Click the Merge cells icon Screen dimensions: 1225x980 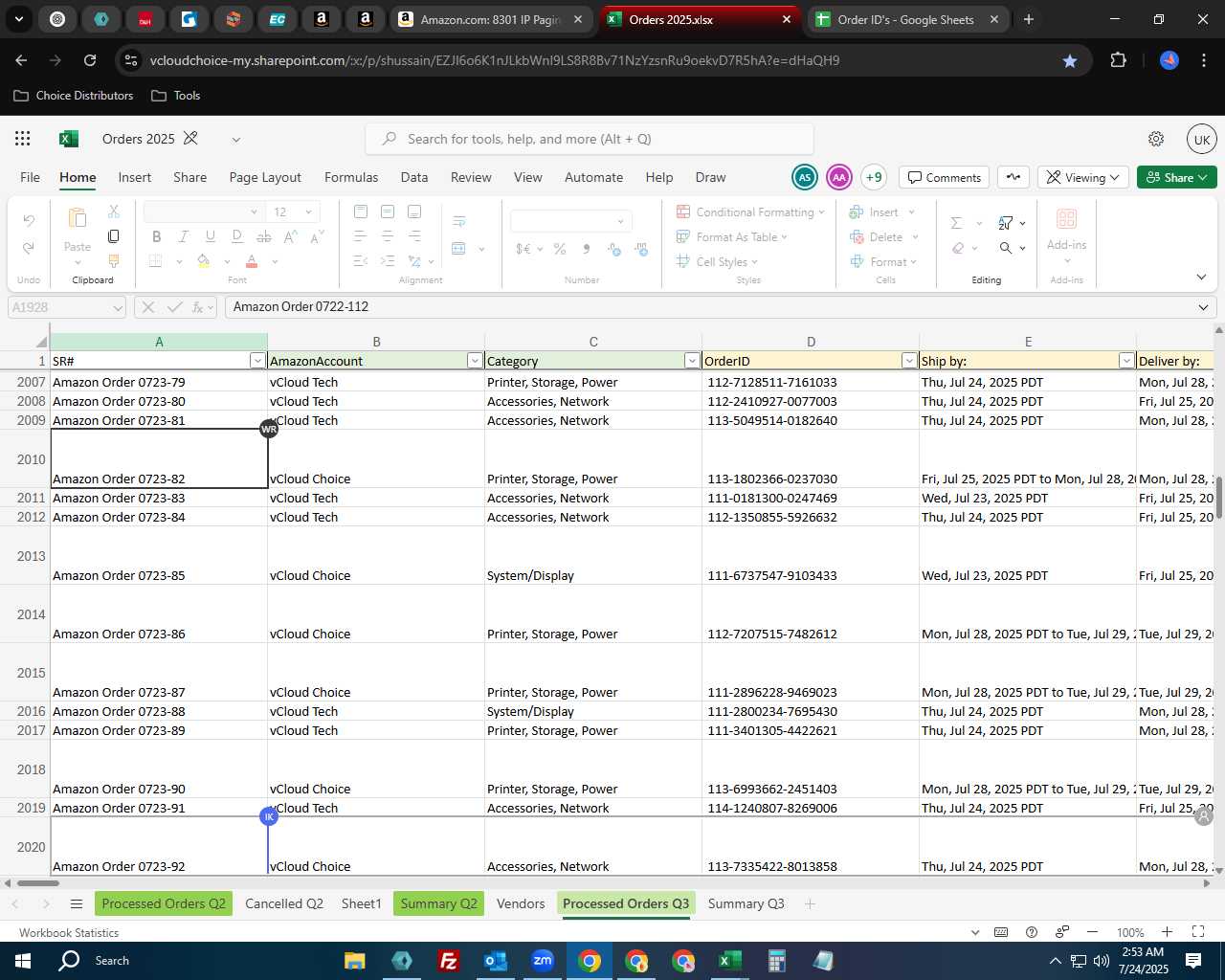coord(459,249)
